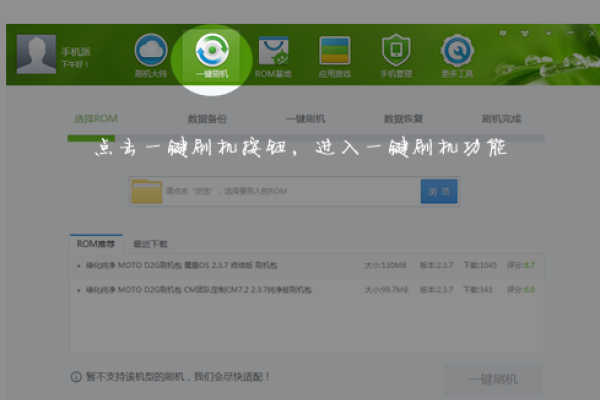Switch to the 最近下载 tab
This screenshot has height=400, width=600.
coord(150,244)
